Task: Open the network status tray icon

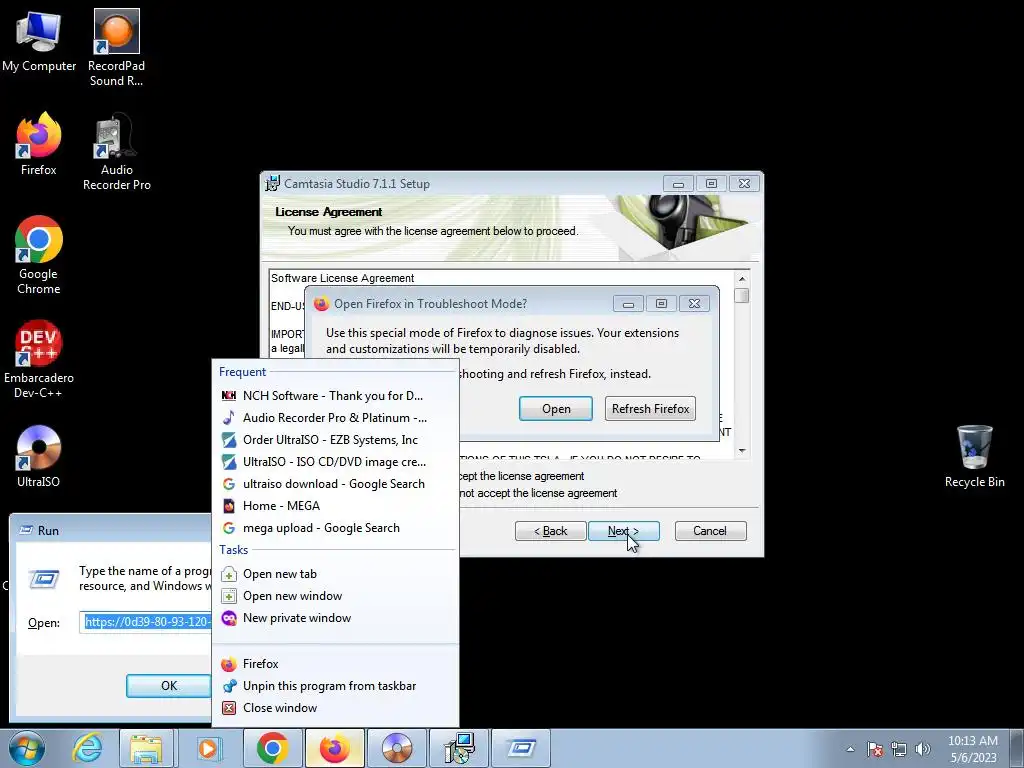Action: point(899,749)
